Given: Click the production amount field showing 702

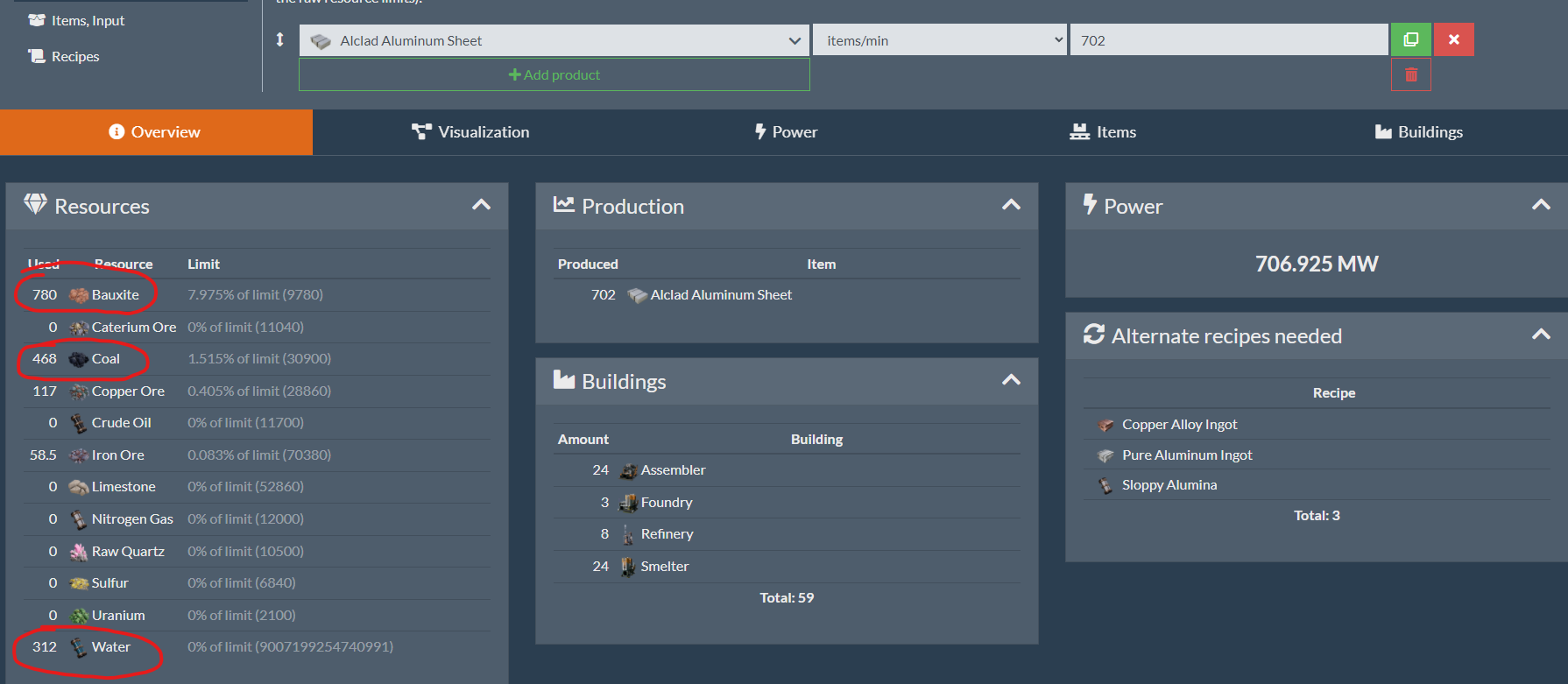Looking at the screenshot, I should click(1229, 40).
